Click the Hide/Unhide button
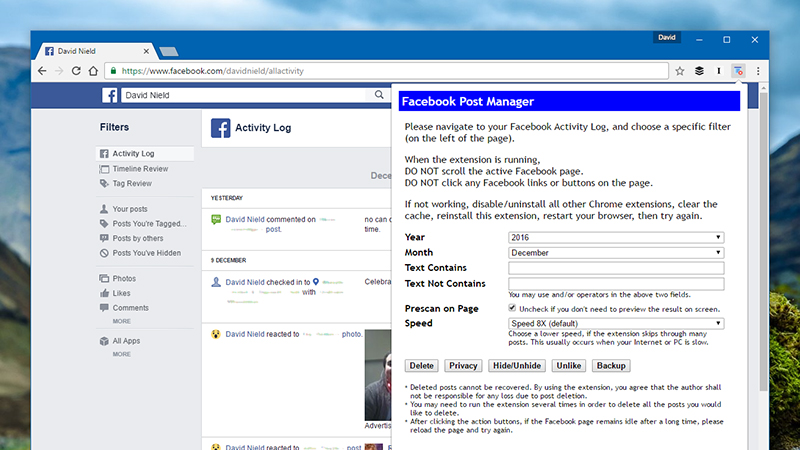The width and height of the screenshot is (800, 450). [517, 366]
